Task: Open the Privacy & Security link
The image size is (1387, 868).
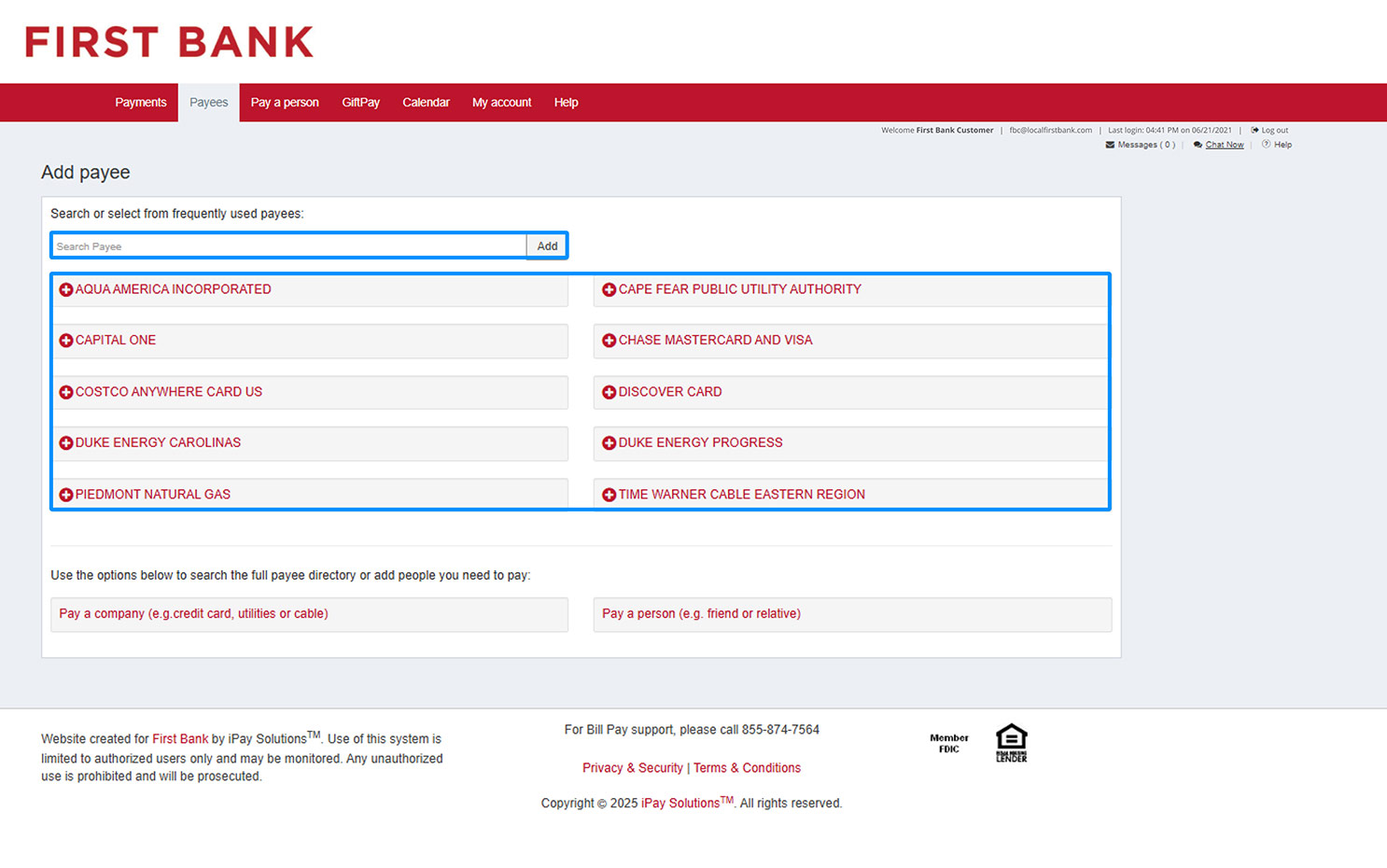Action: 633,767
